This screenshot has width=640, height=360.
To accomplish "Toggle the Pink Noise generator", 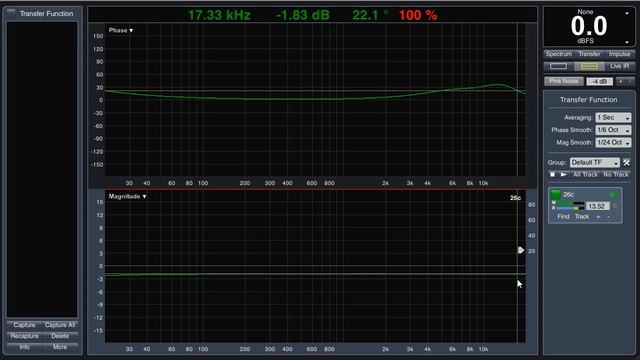I will [x=564, y=81].
